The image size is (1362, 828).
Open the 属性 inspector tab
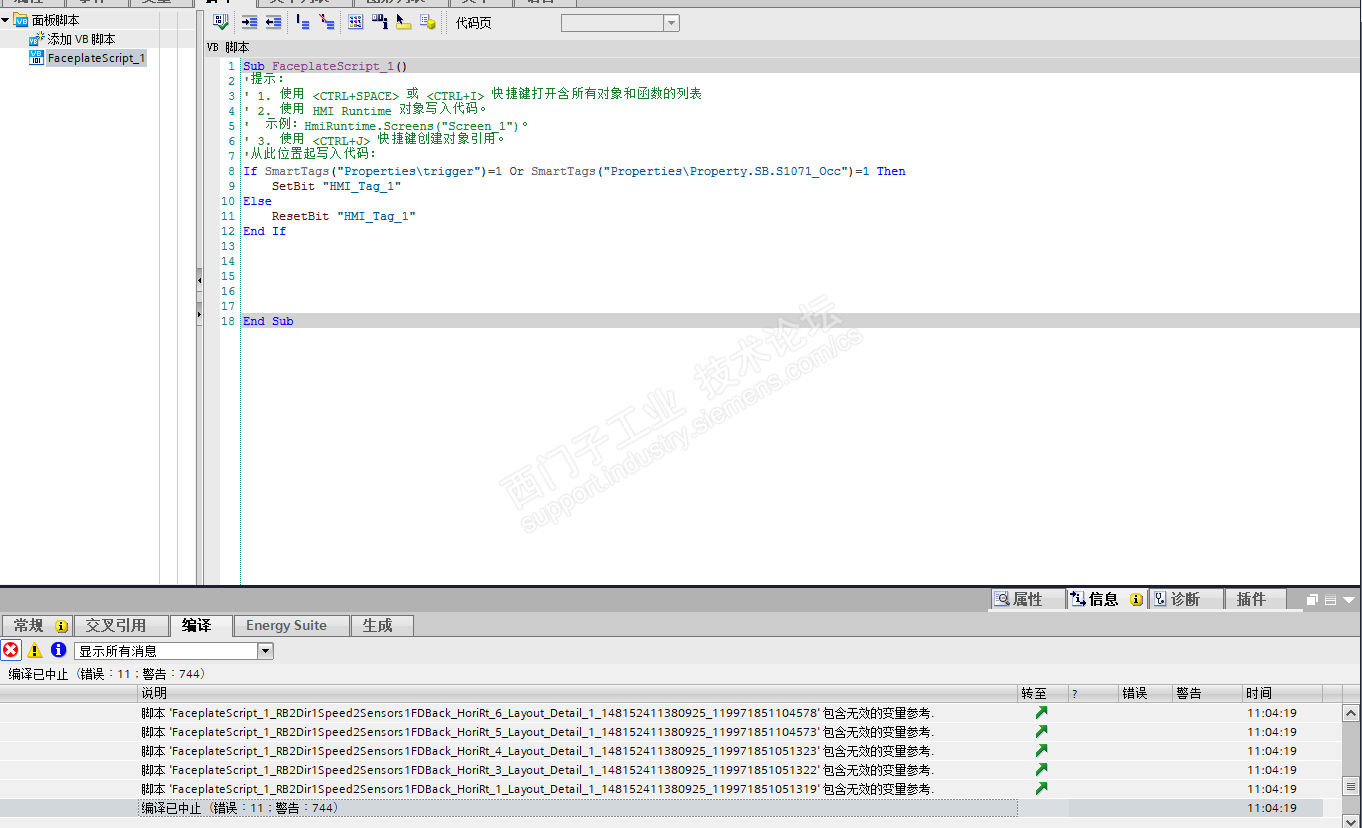tap(1028, 599)
